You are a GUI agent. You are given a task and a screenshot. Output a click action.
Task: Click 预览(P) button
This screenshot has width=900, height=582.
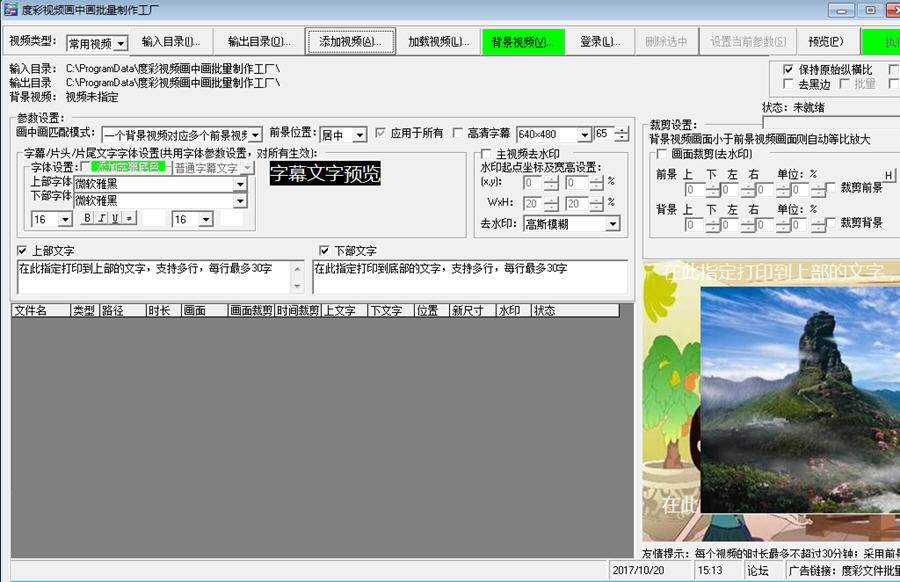825,41
